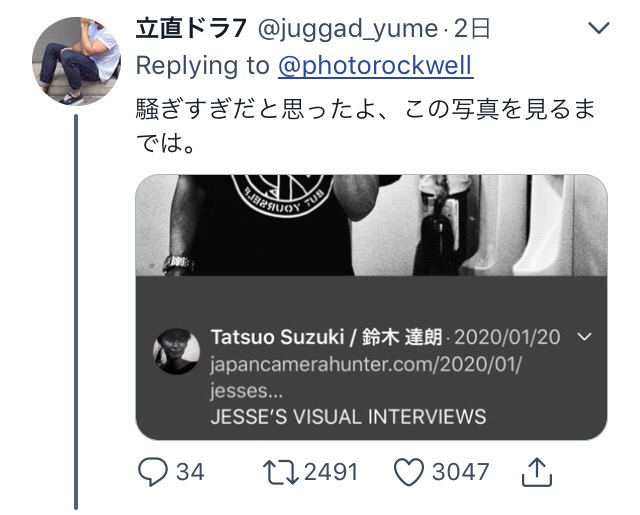This screenshot has width=640, height=515.
Task: Open Tatsuo Suzuki's profile avatar
Action: [176, 351]
